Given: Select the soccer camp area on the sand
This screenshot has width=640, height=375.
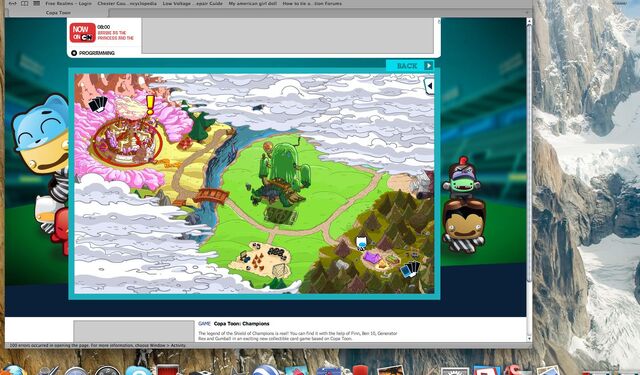Looking at the screenshot, I should 261,258.
